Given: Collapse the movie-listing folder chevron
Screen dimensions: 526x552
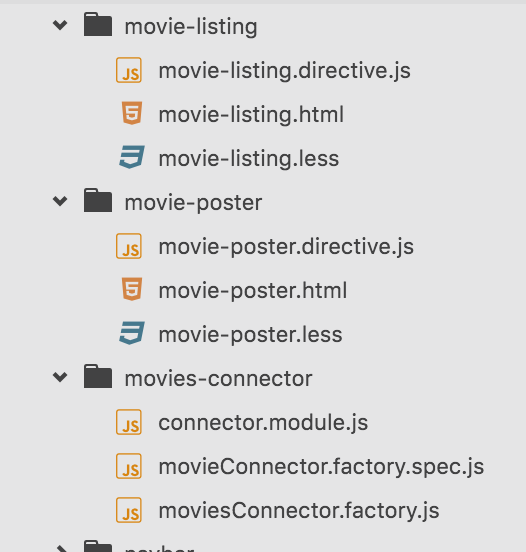Looking at the screenshot, I should (x=60, y=25).
